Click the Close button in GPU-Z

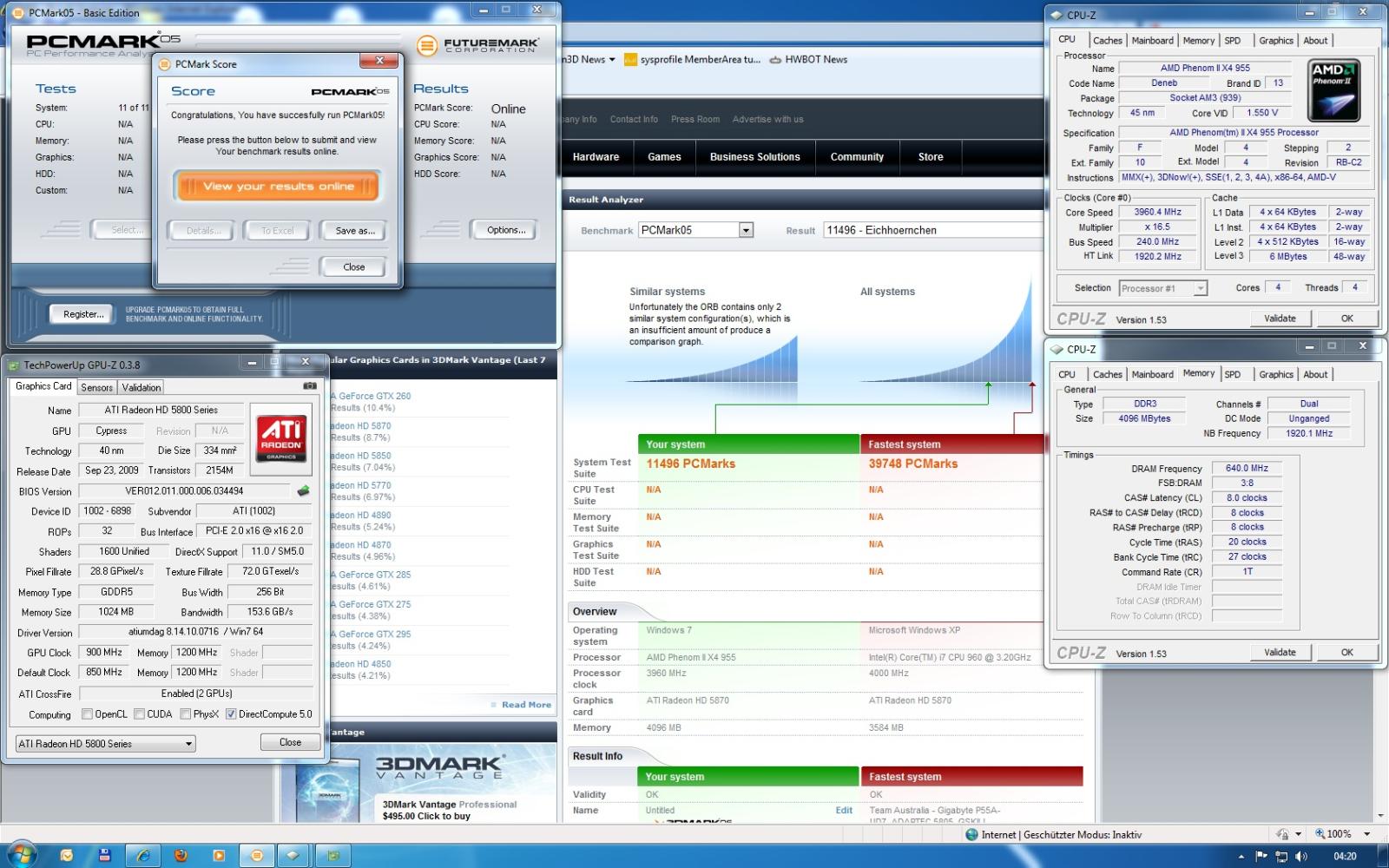click(290, 742)
